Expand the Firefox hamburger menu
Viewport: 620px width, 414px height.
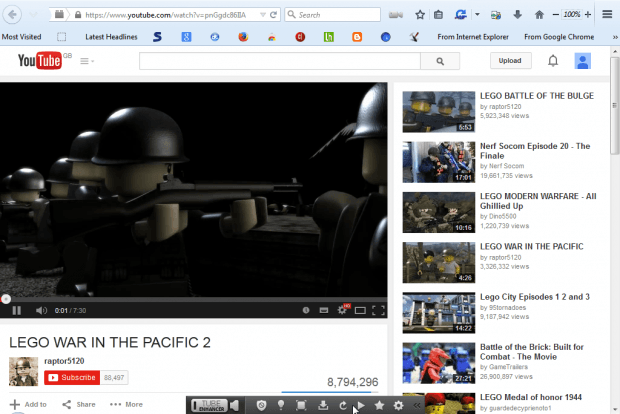(607, 15)
